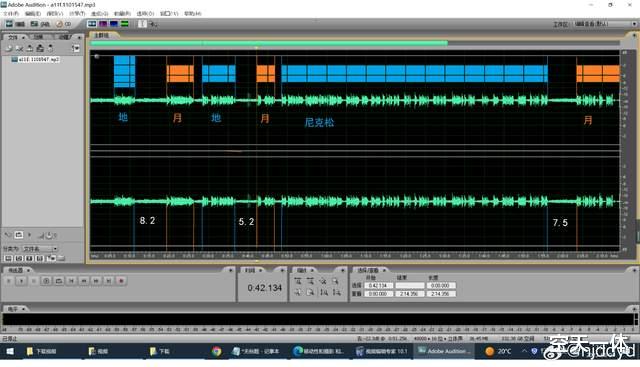Click the green navigation bar above waveform
This screenshot has height=367, width=640.
point(269,43)
